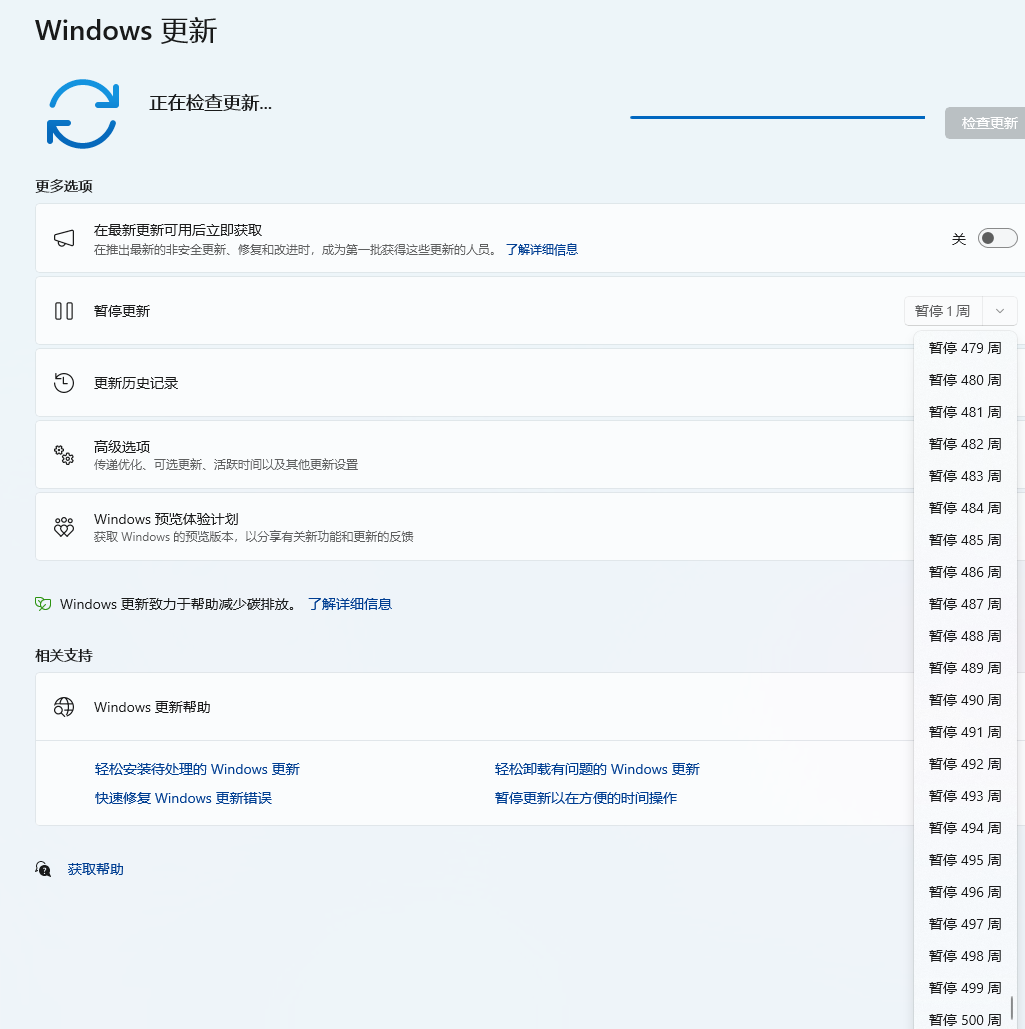Click the pause icon beside 暂停更新
The height and width of the screenshot is (1029, 1025).
64,311
